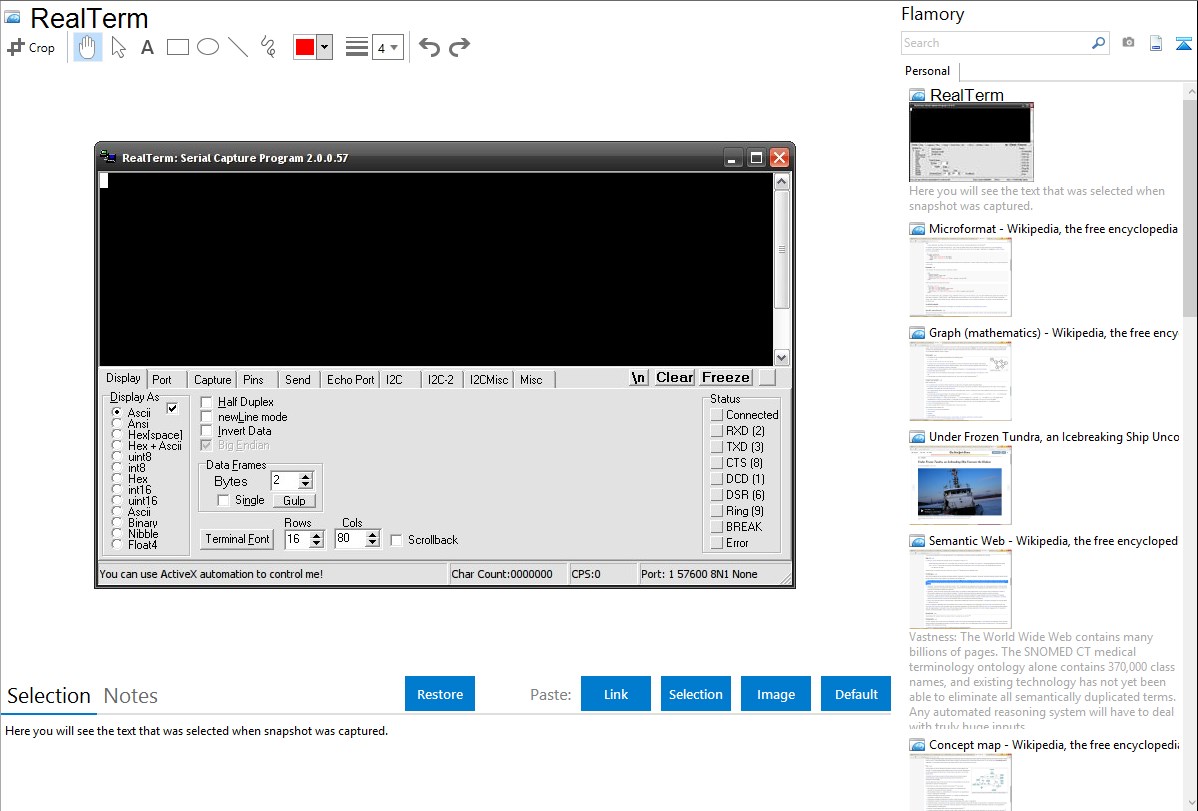Screen dimensions: 1198x811
Task: Enable the Single checkbox under Data Frames
Action: click(223, 500)
